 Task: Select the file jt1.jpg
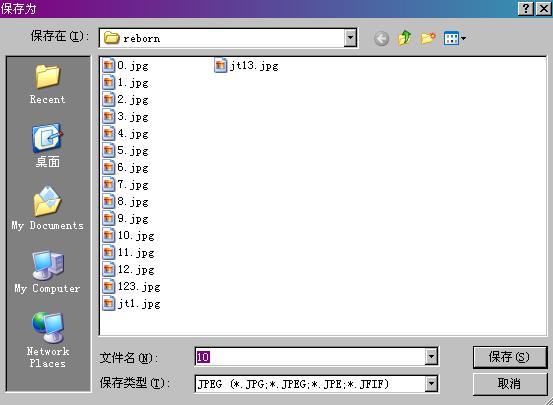131,303
